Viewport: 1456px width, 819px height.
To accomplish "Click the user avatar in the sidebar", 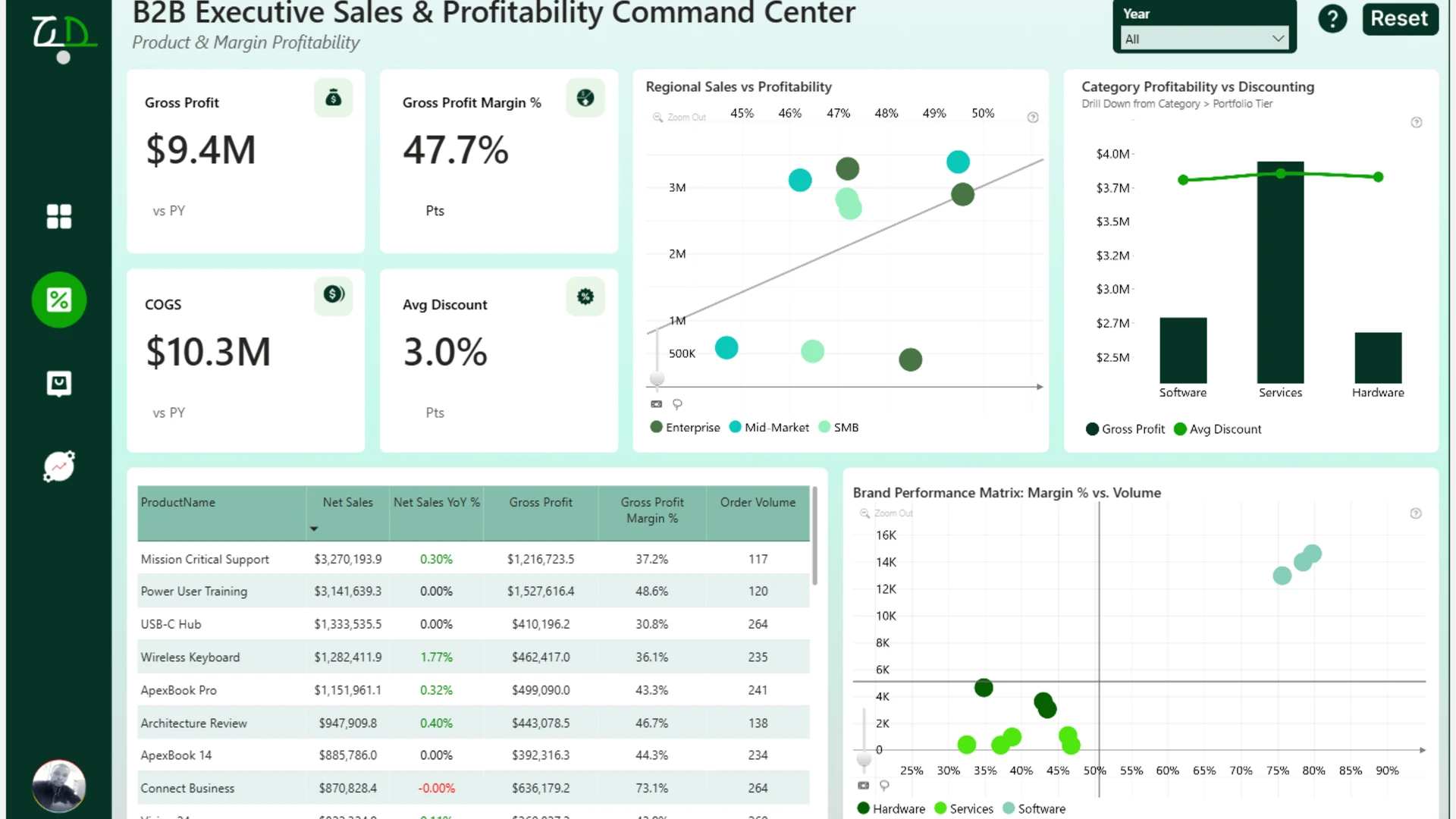I will click(58, 786).
